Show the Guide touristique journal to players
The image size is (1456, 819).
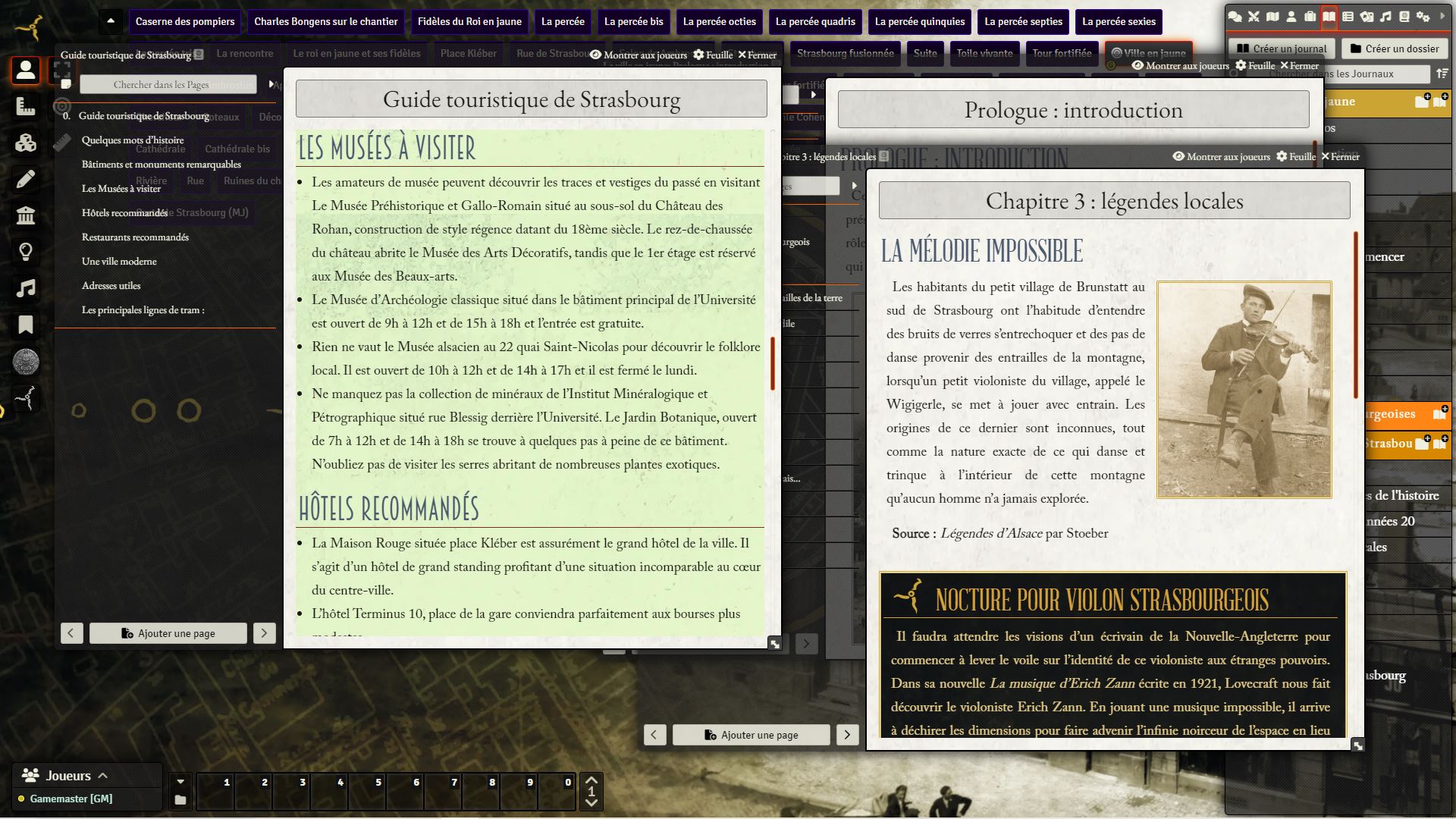(638, 55)
